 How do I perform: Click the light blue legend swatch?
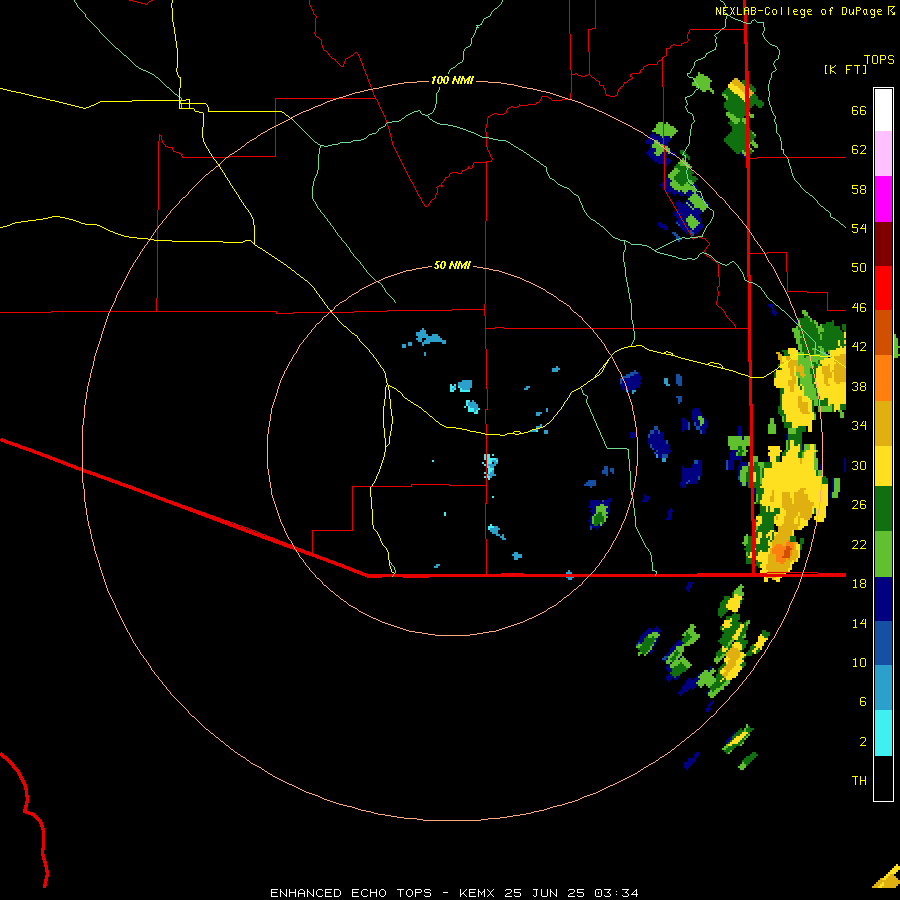(x=883, y=688)
